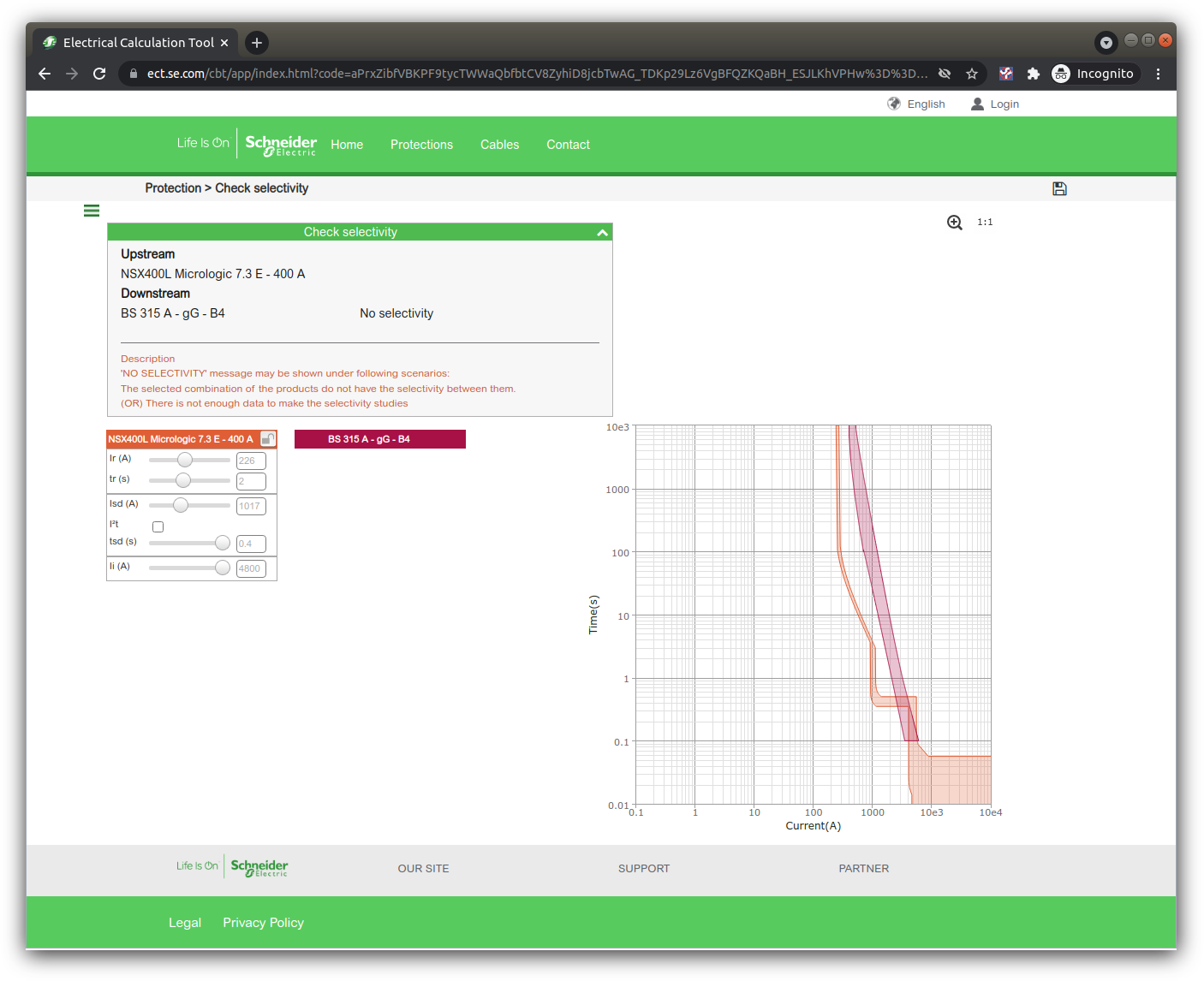Open the Cables menu
Image resolution: width=1204 pixels, height=981 pixels.
499,145
